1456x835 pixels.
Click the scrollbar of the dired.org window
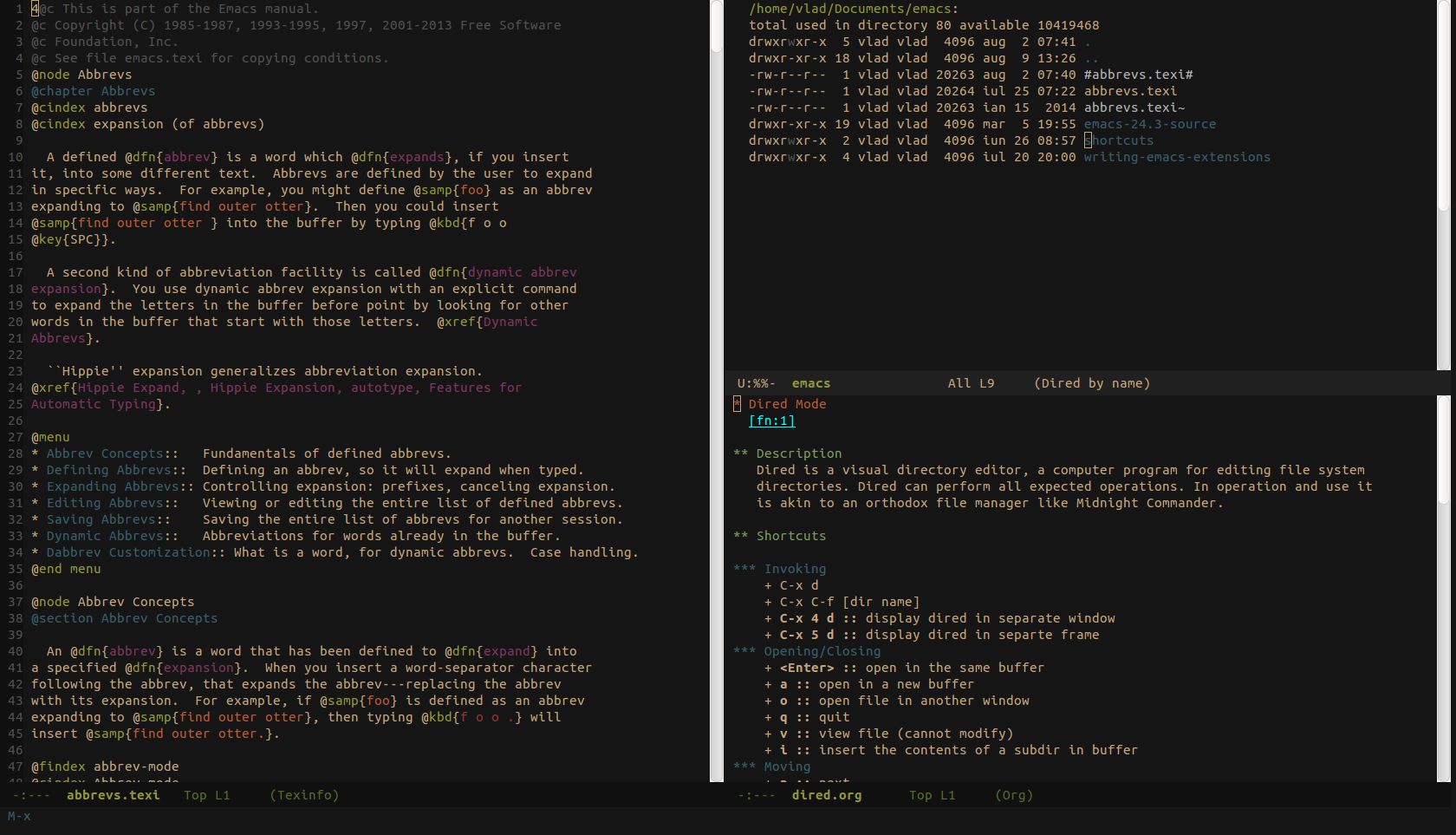pyautogui.click(x=1443, y=590)
